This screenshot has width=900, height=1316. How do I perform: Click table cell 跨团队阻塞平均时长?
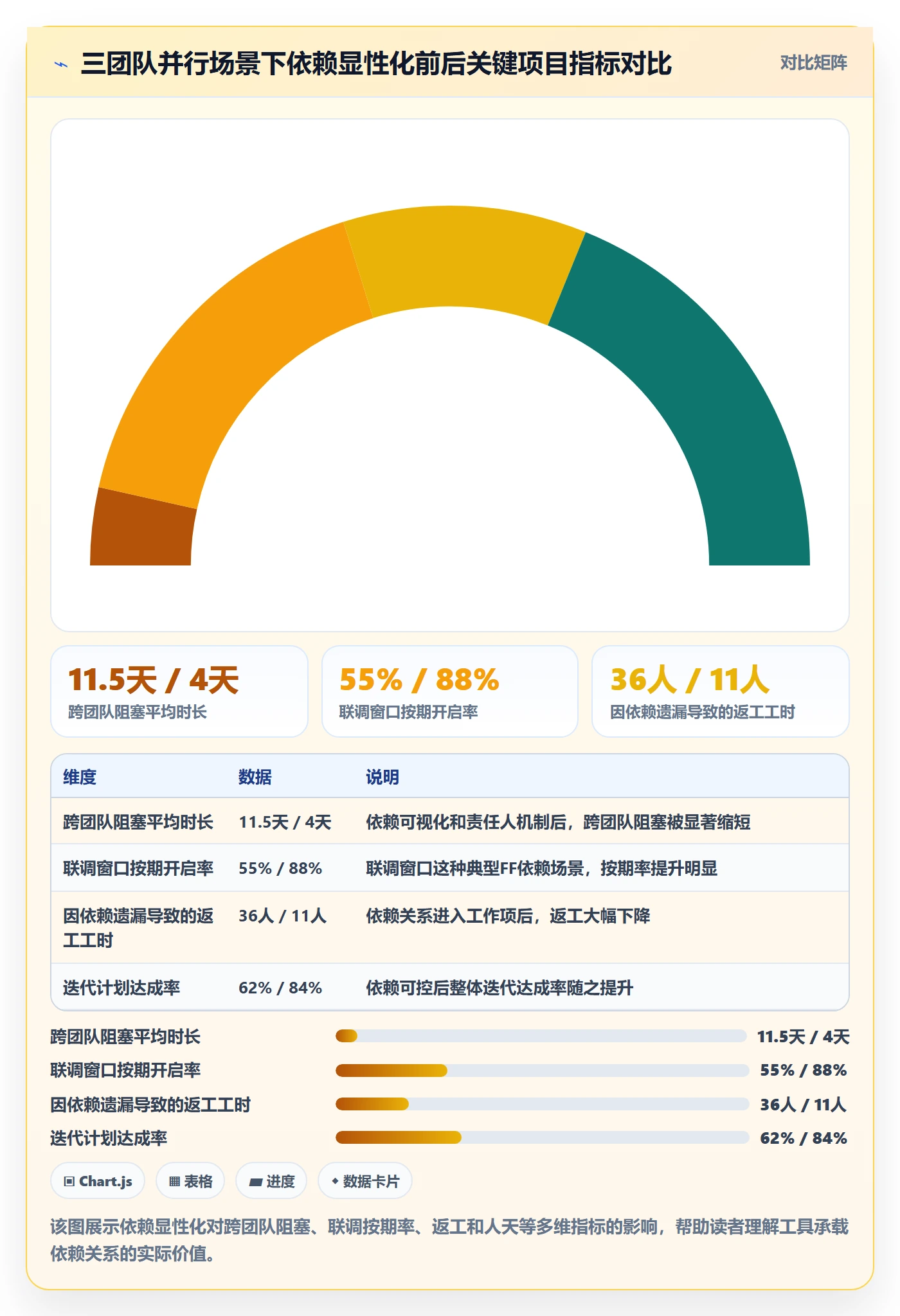tap(138, 822)
